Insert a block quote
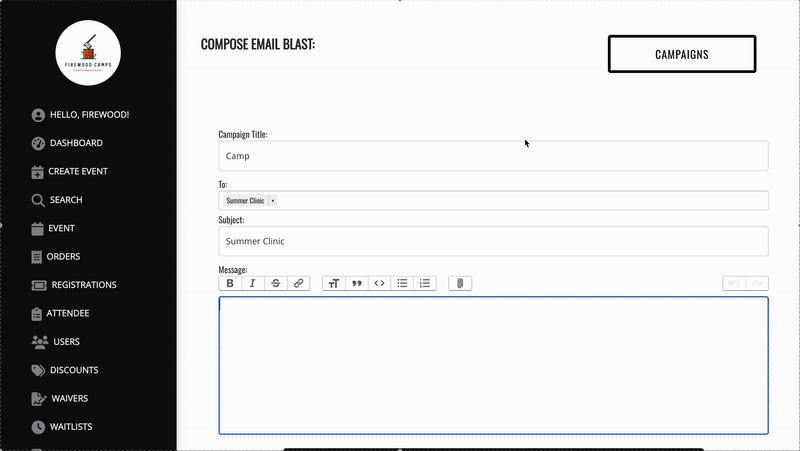Image resolution: width=800 pixels, height=451 pixels. [357, 283]
